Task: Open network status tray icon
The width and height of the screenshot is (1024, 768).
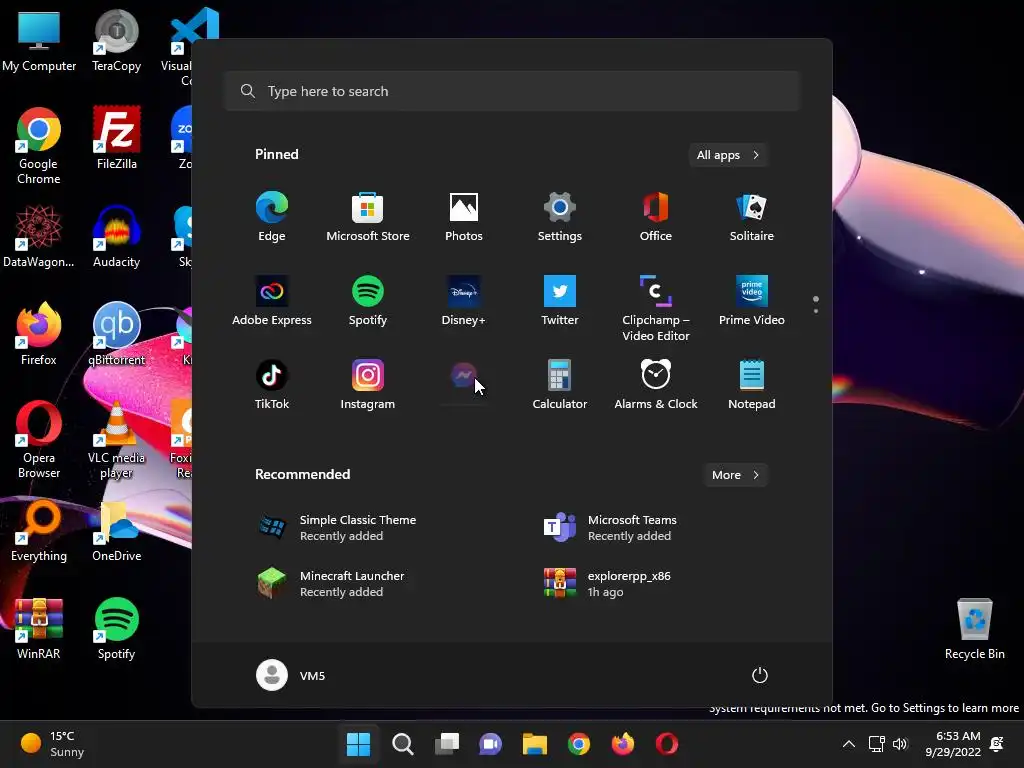Action: point(876,744)
